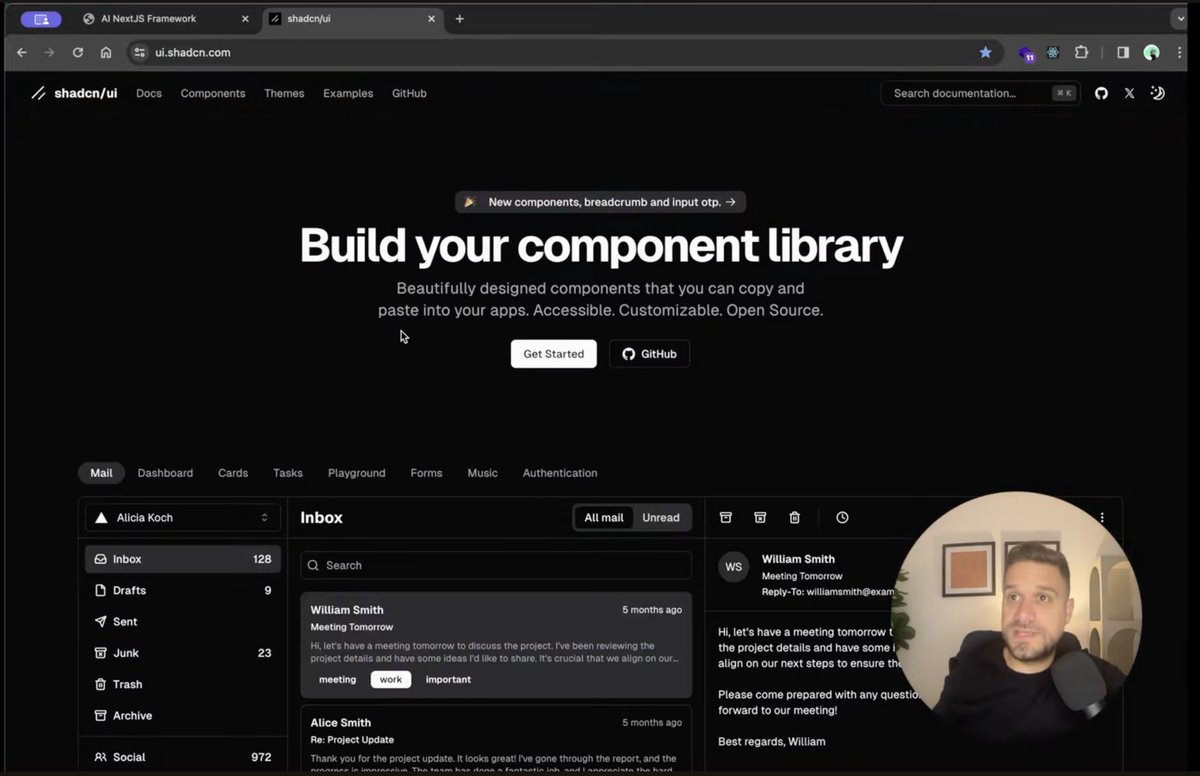Select the Cards example tab
Viewport: 1200px width, 776px height.
(233, 473)
